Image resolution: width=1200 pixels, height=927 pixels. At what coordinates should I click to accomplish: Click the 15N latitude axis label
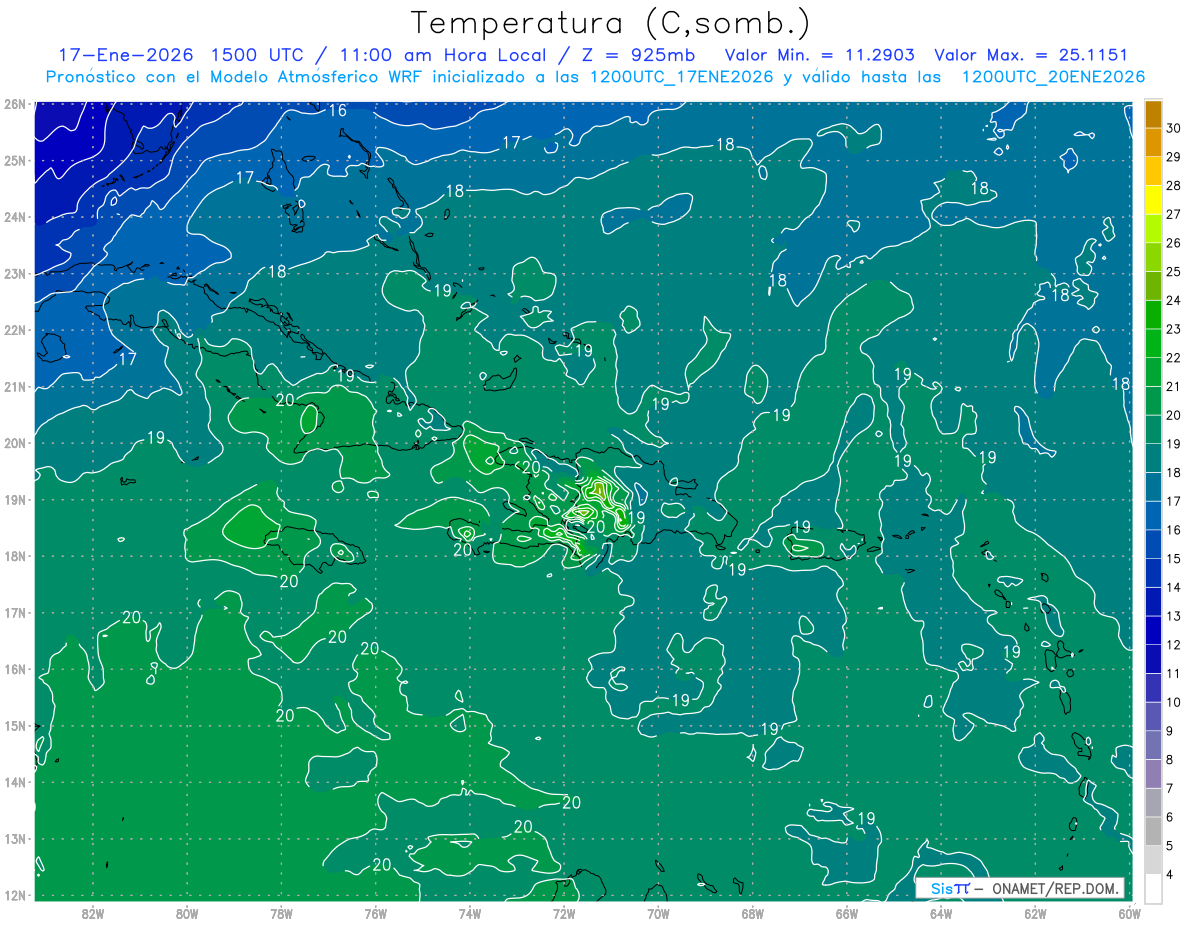[x=14, y=725]
